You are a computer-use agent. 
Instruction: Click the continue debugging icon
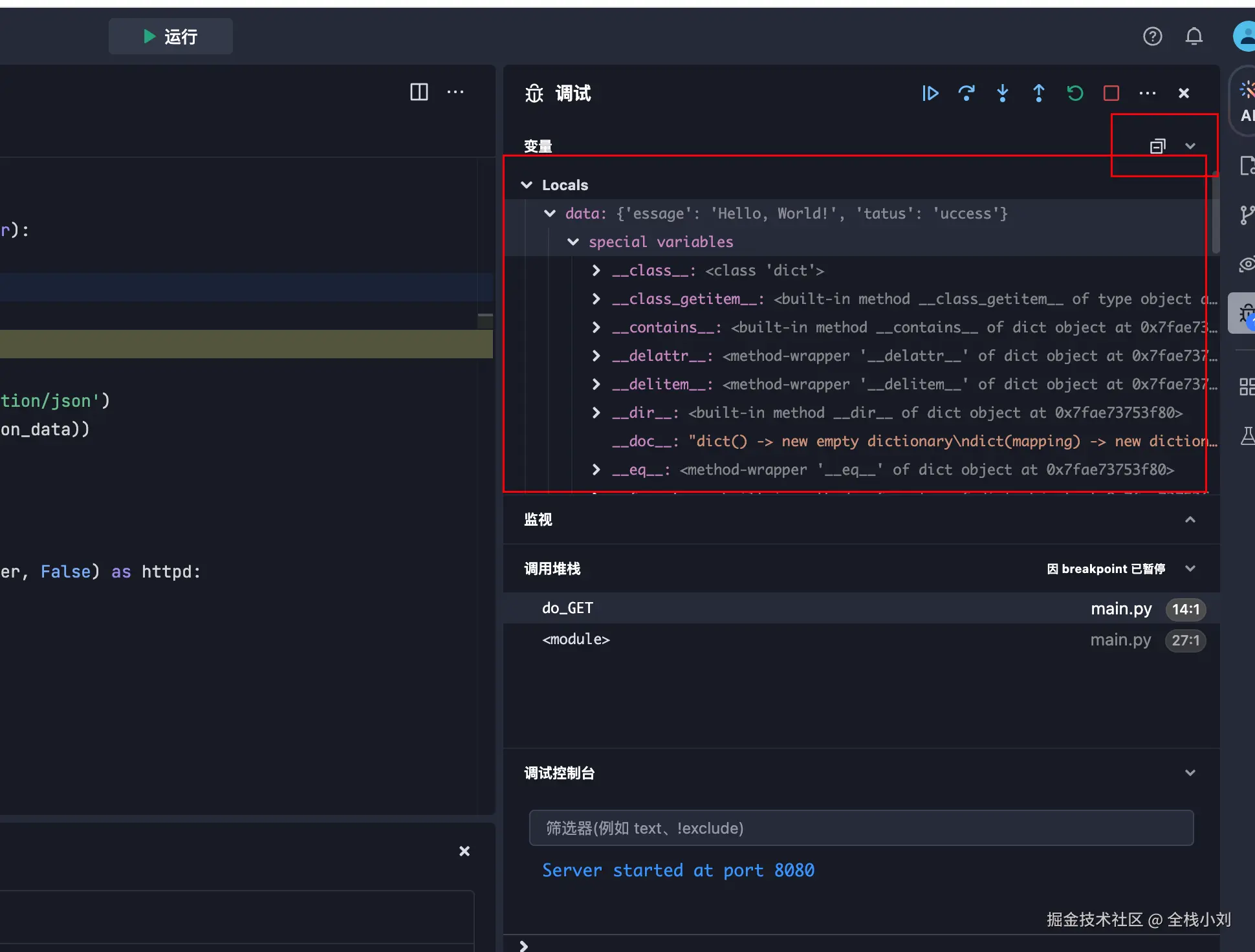point(930,93)
